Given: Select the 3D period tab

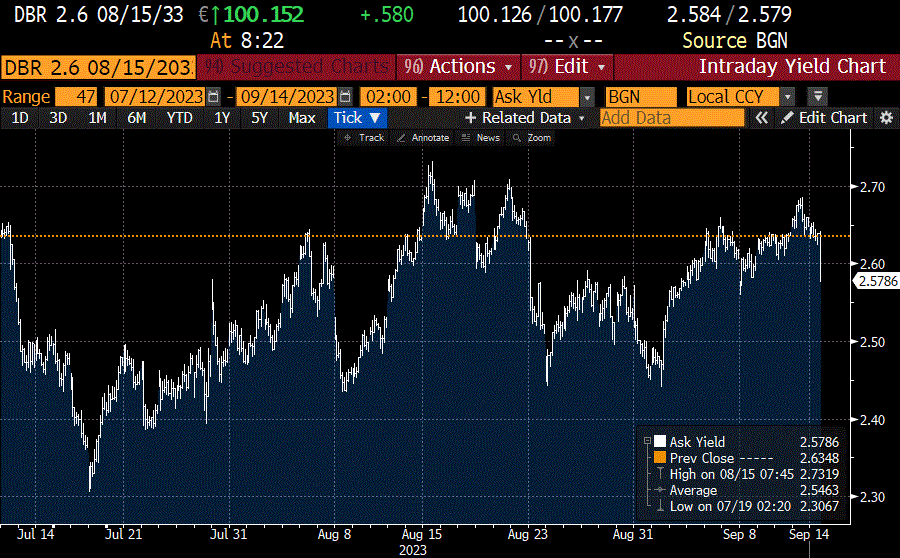Looking at the screenshot, I should coord(58,118).
